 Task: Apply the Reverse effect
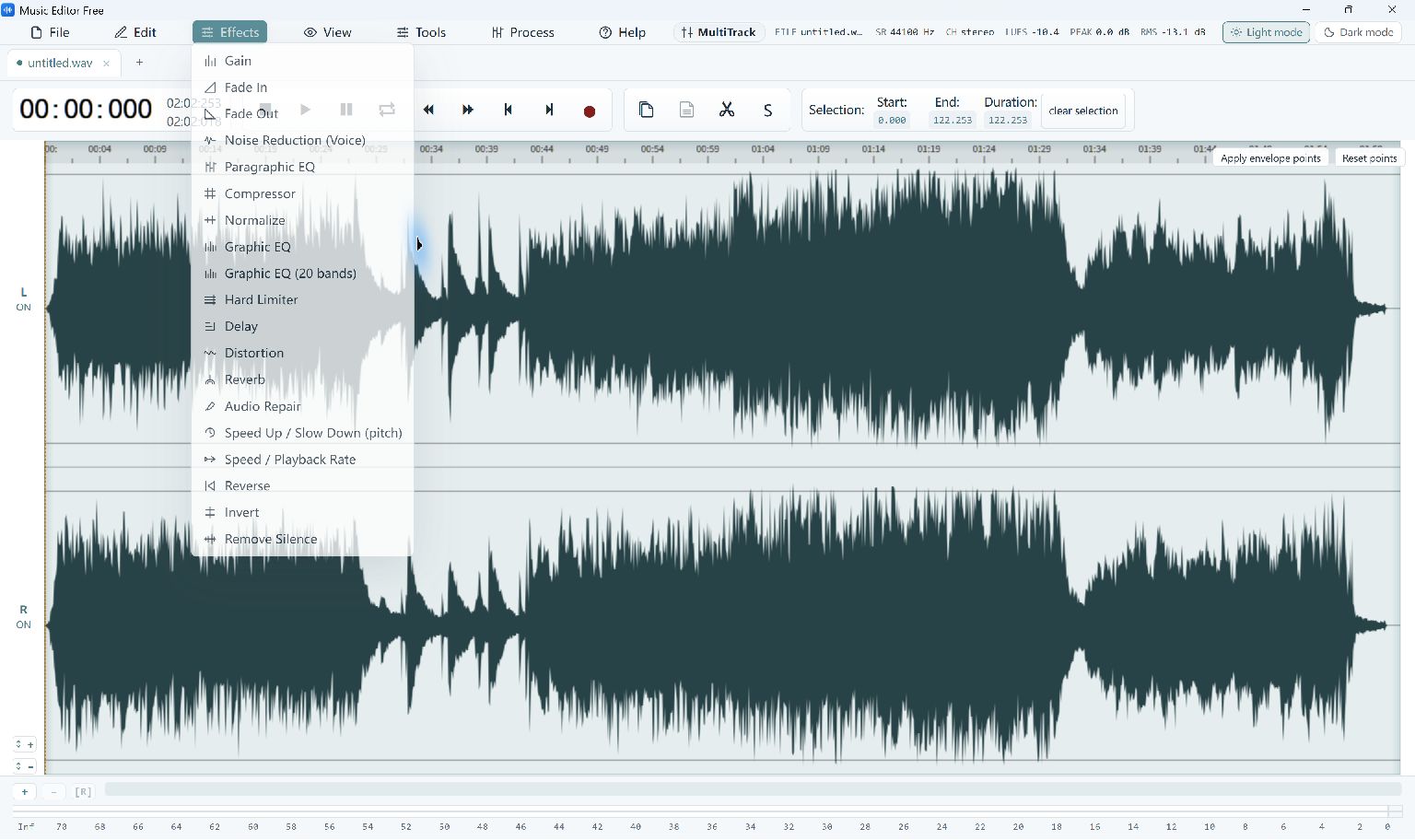(302, 485)
